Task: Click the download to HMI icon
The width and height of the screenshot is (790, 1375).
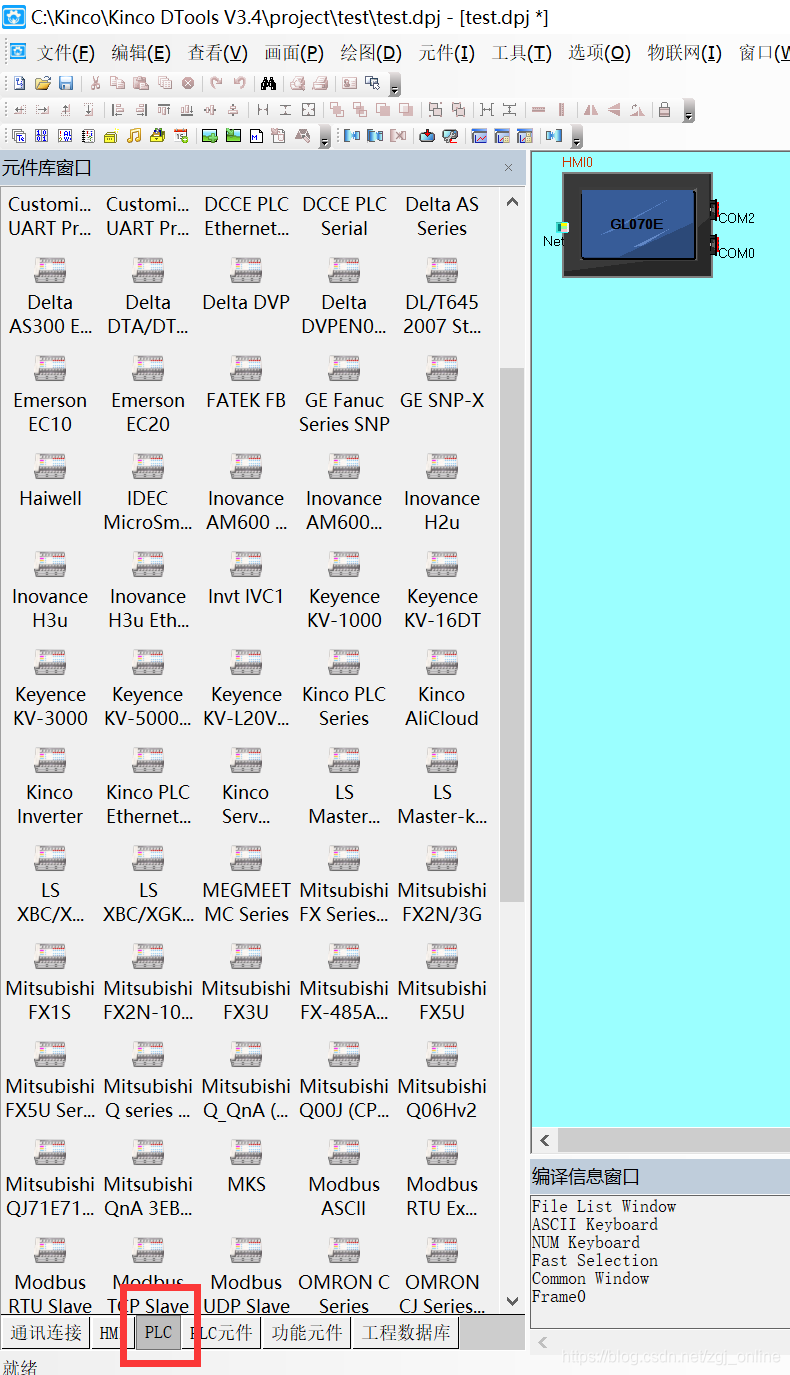Action: point(427,135)
